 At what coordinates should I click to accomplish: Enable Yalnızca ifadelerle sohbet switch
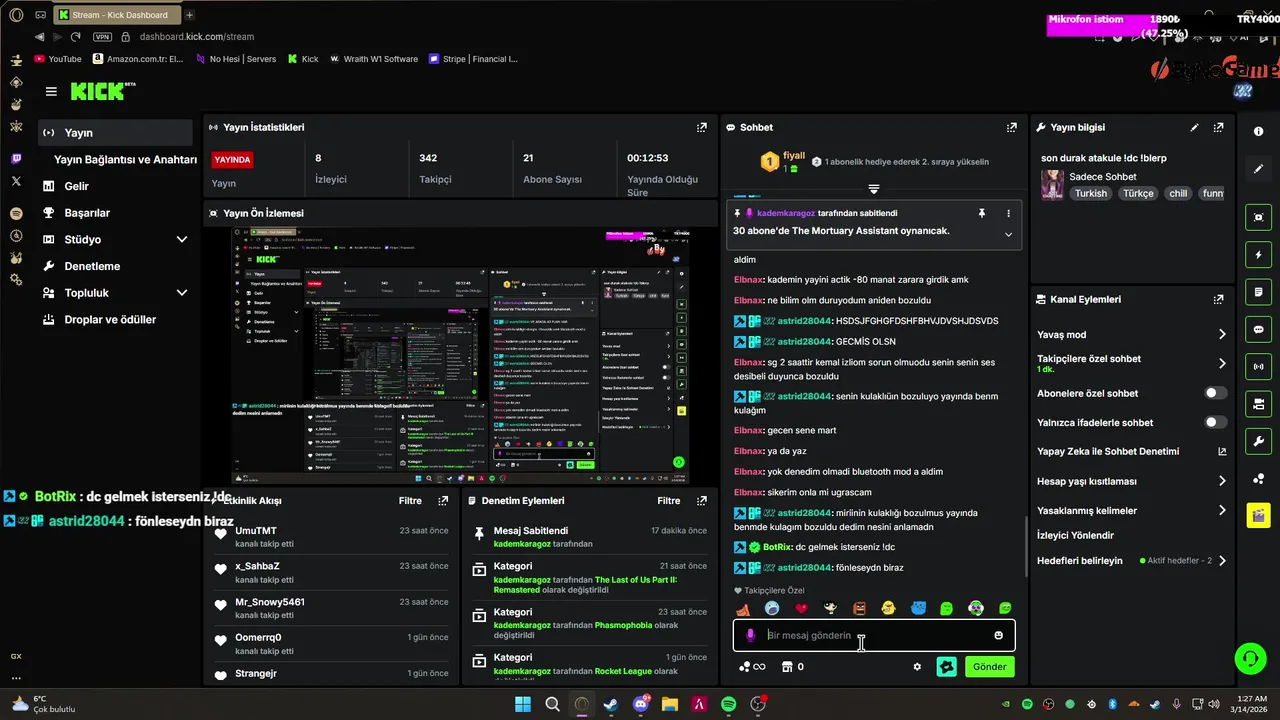pyautogui.click(x=1216, y=422)
